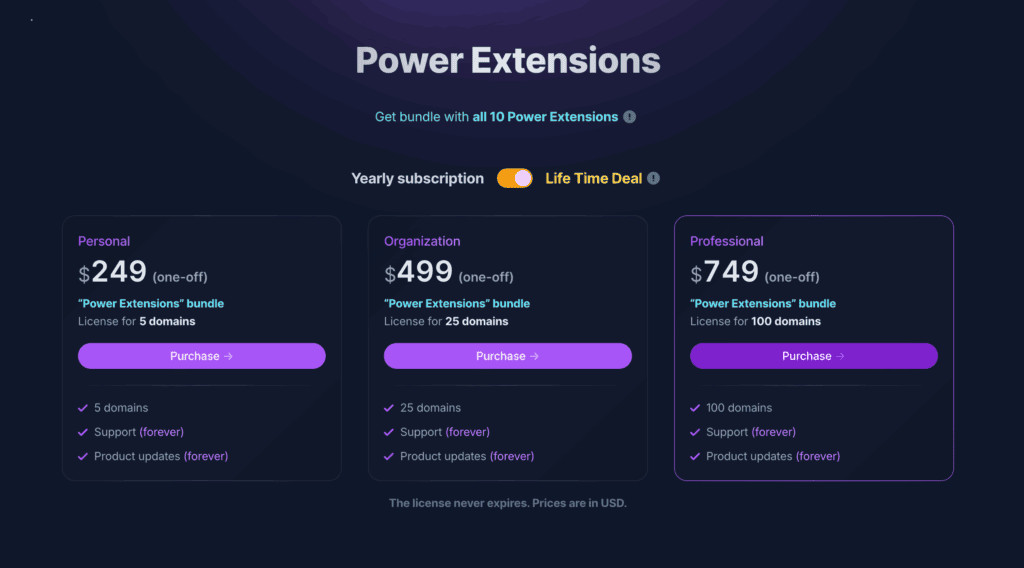Viewport: 1024px width, 568px height.
Task: Click the Personal plan heading
Action: tap(104, 241)
